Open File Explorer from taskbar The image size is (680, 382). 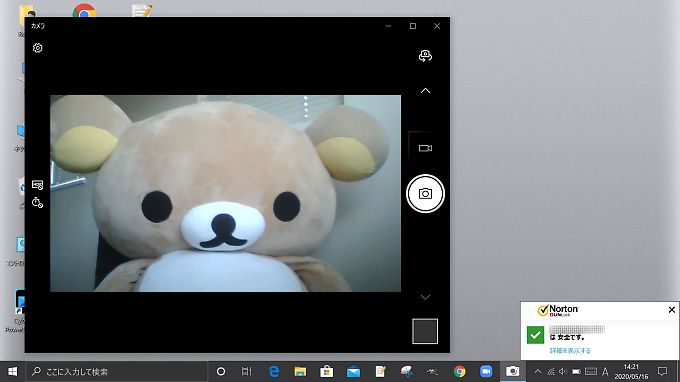pyautogui.click(x=300, y=372)
